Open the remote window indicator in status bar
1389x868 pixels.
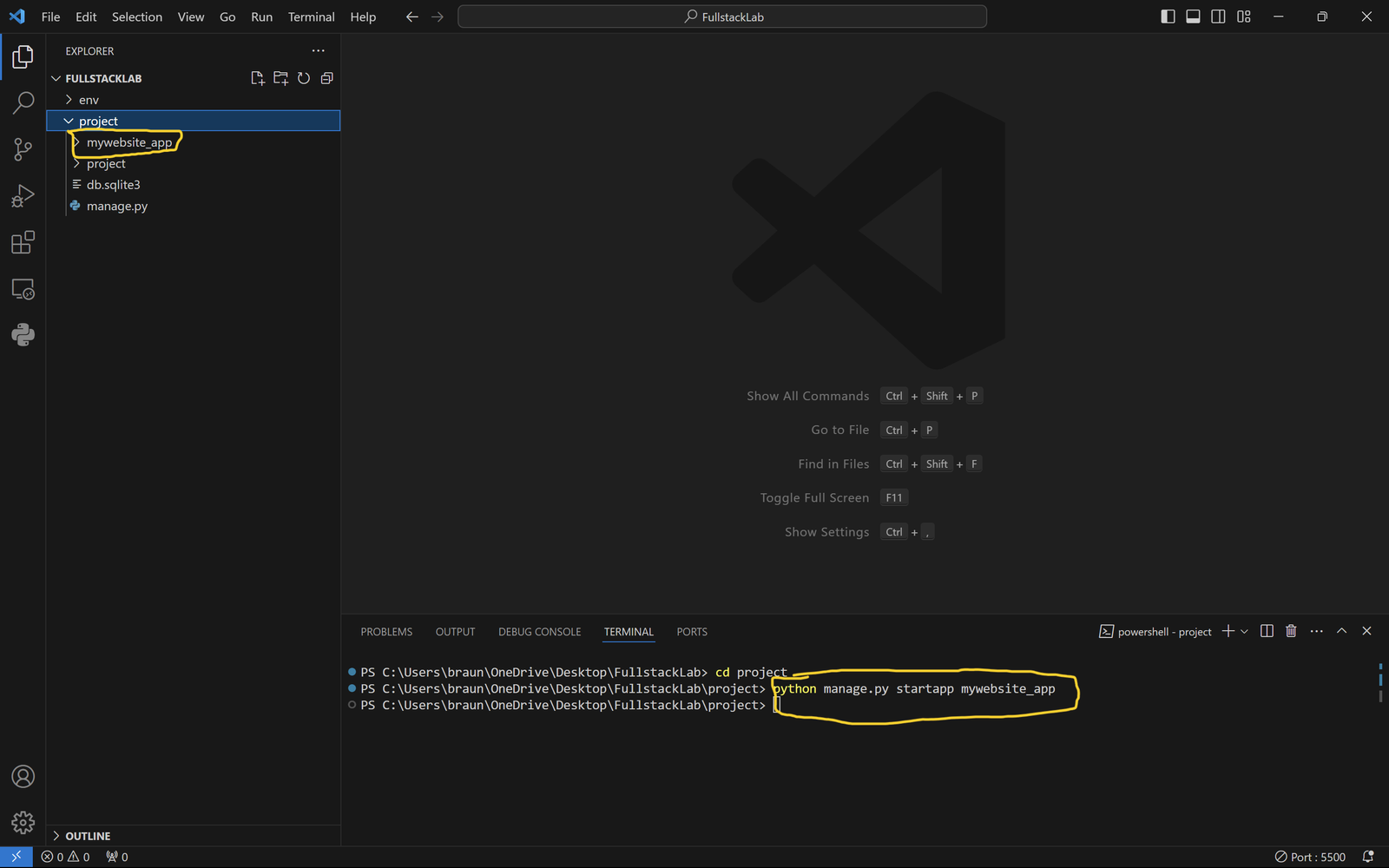click(16, 857)
